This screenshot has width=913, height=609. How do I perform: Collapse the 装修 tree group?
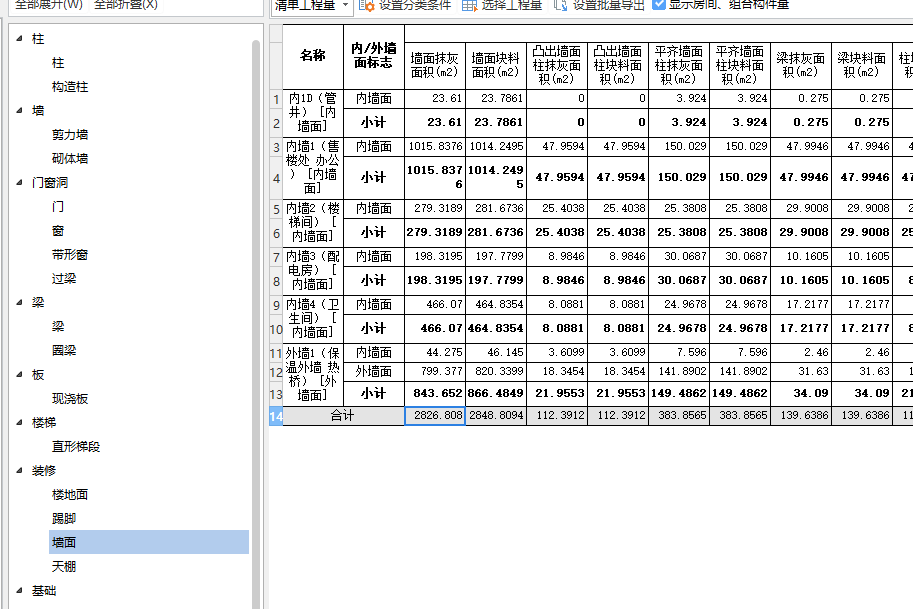19,470
